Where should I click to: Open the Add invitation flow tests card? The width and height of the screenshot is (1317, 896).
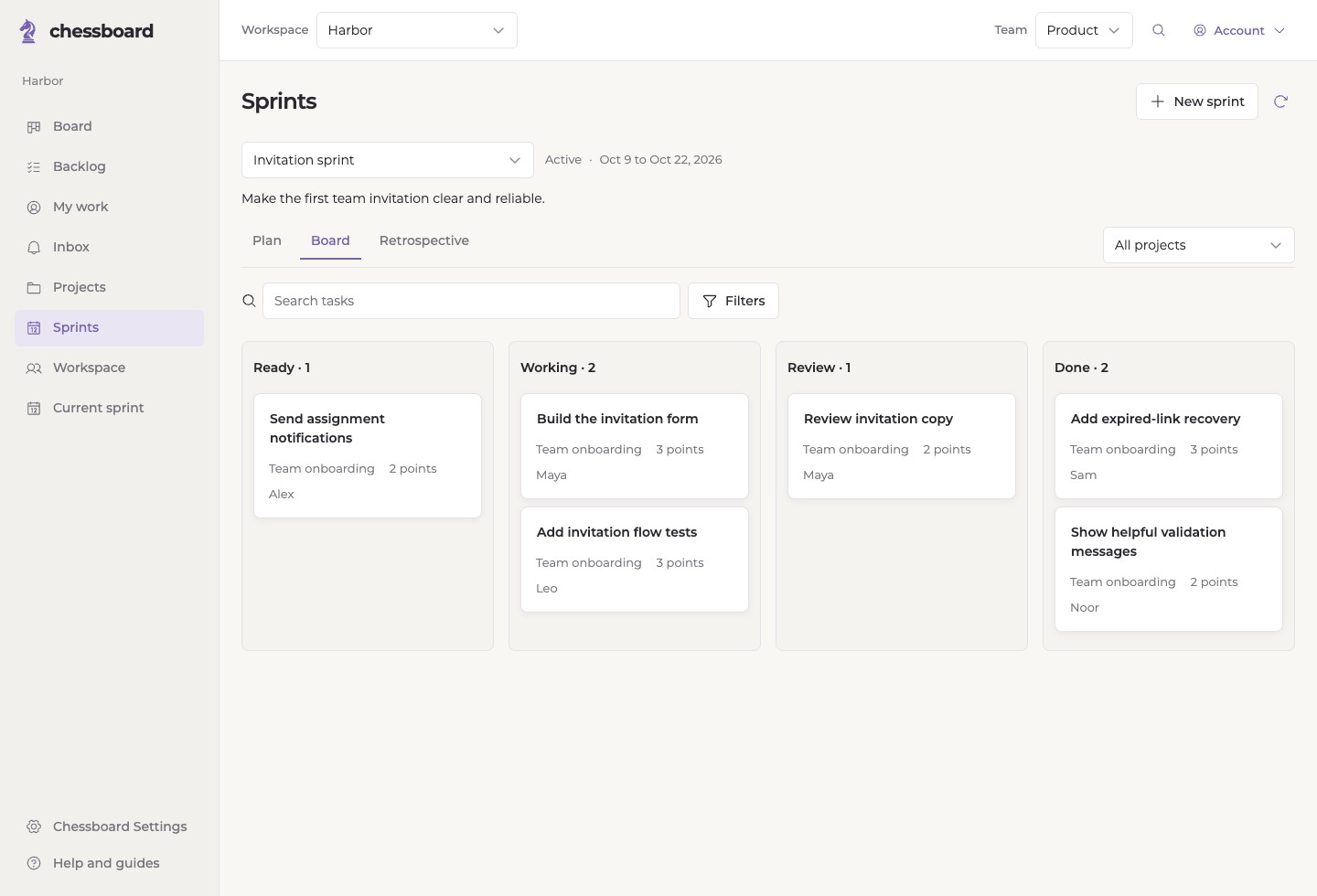[635, 560]
